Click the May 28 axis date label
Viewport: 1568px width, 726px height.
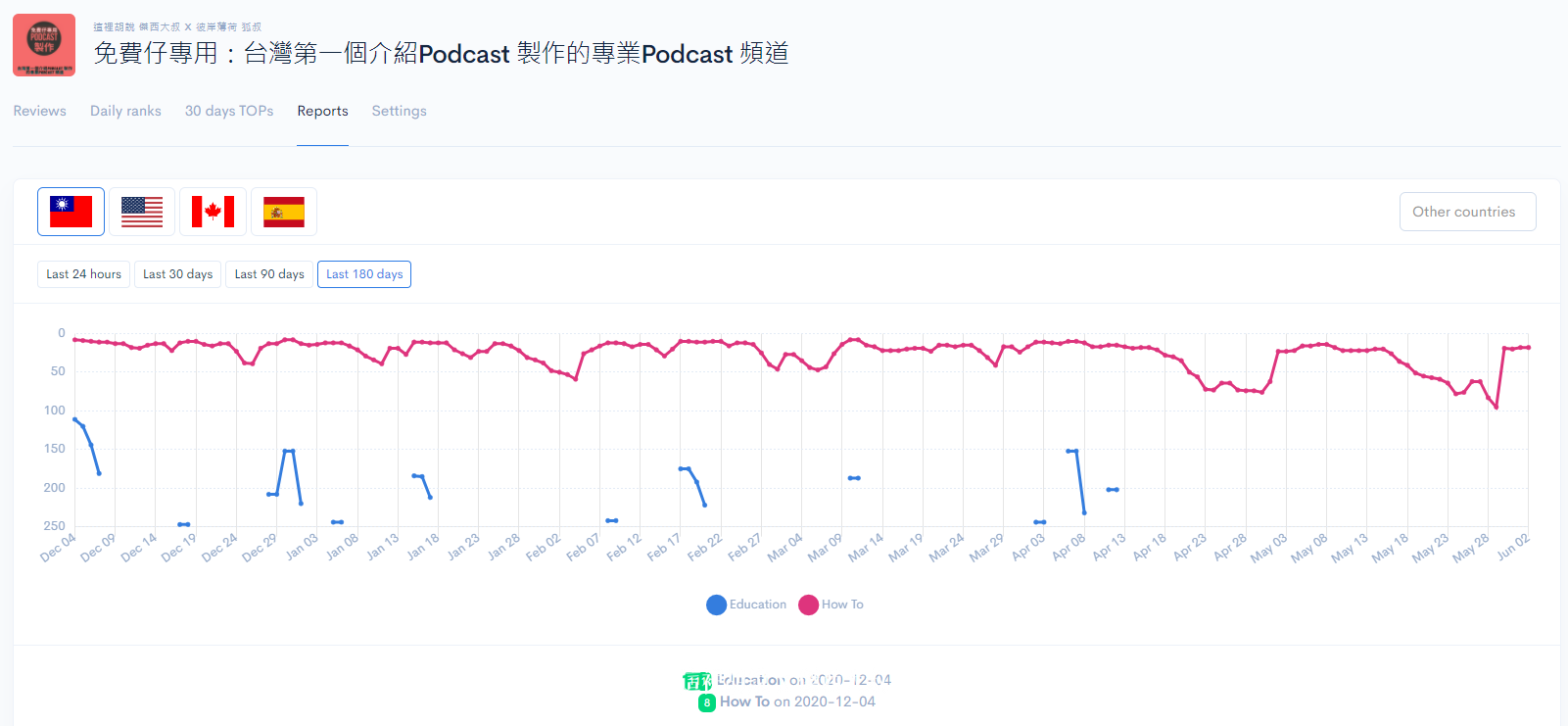[1471, 548]
